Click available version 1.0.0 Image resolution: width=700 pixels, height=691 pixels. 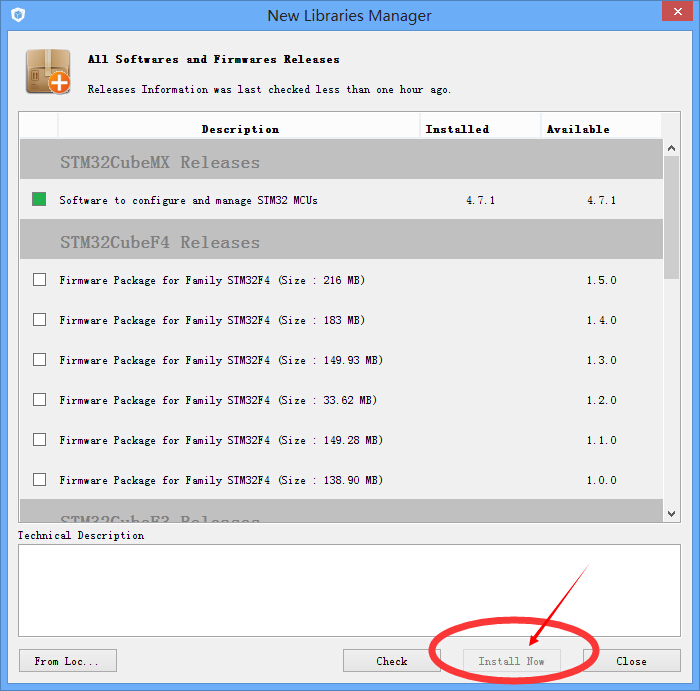coord(601,480)
